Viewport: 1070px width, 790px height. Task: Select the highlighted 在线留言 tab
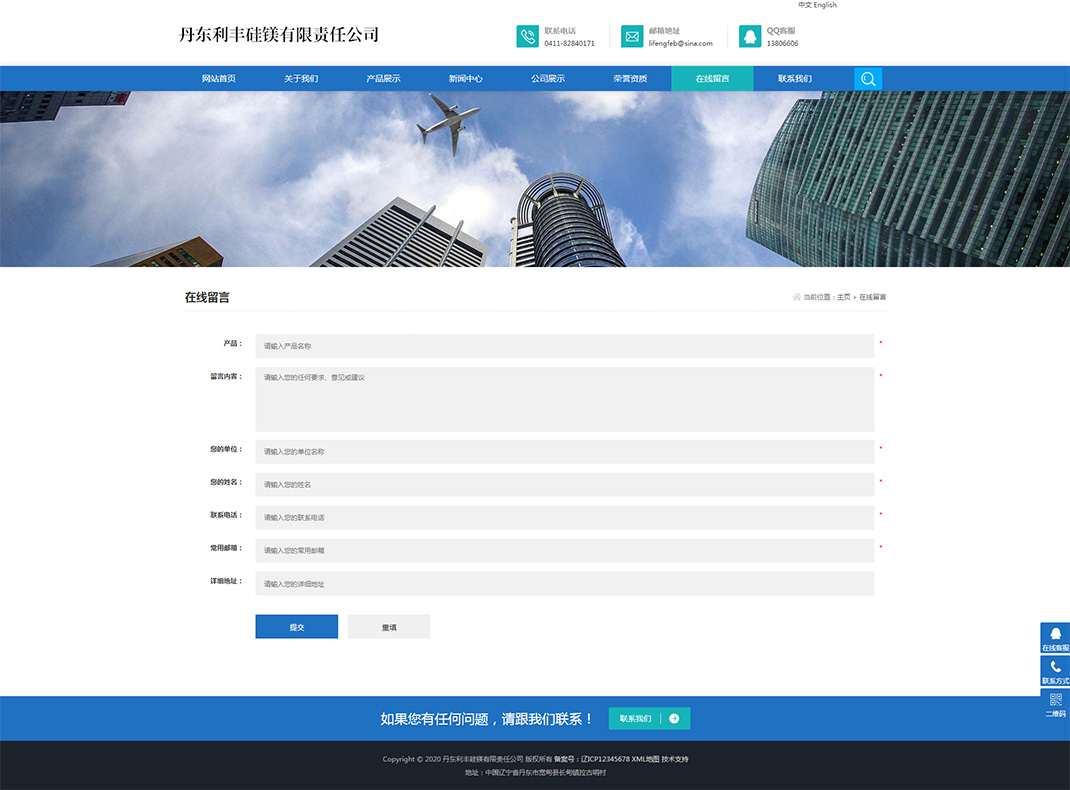pyautogui.click(x=712, y=78)
